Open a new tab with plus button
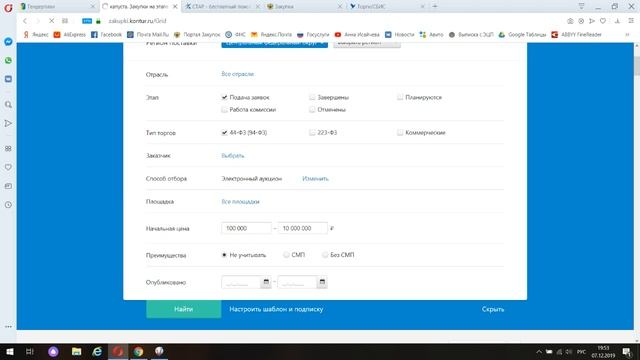The width and height of the screenshot is (640, 360). point(435,7)
